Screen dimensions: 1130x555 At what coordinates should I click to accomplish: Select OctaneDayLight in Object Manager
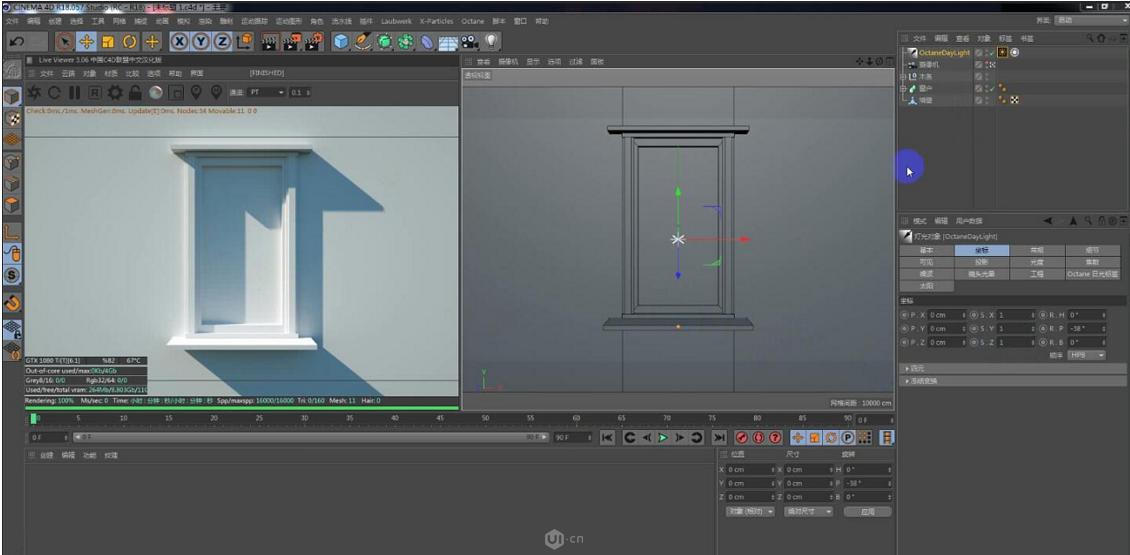944,53
